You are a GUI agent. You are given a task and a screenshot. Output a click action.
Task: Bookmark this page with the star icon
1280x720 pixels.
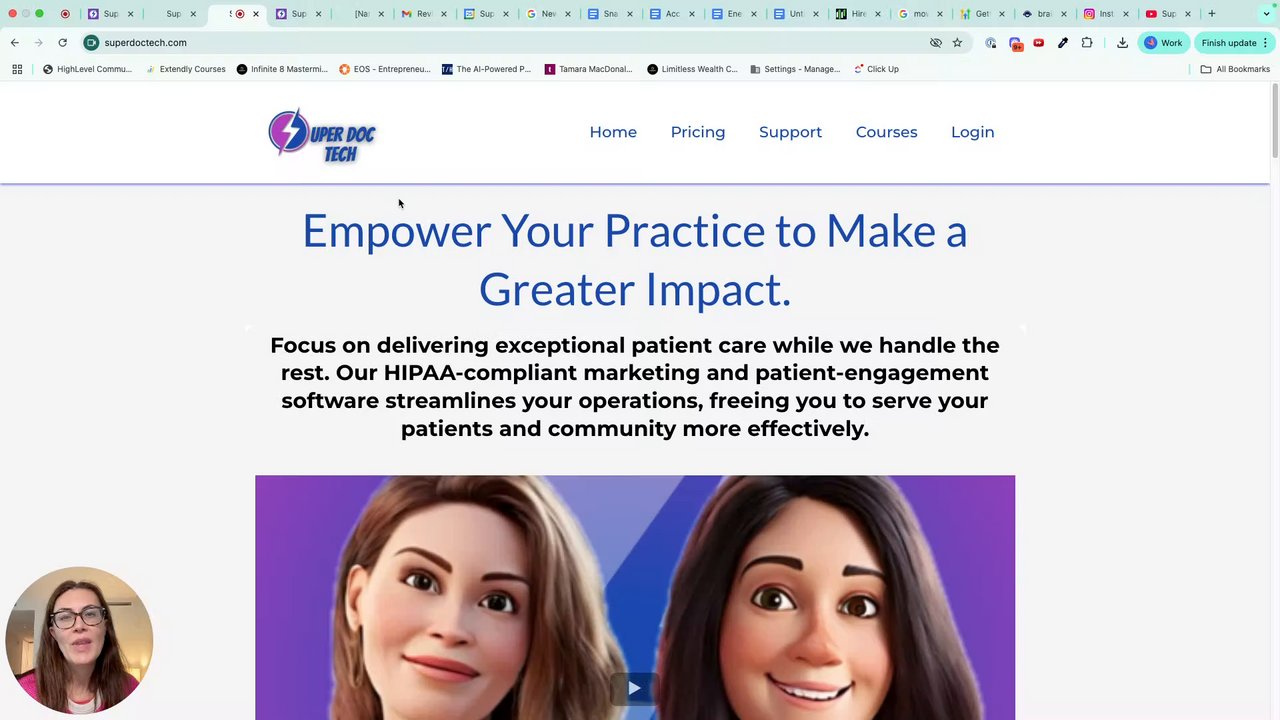point(957,43)
